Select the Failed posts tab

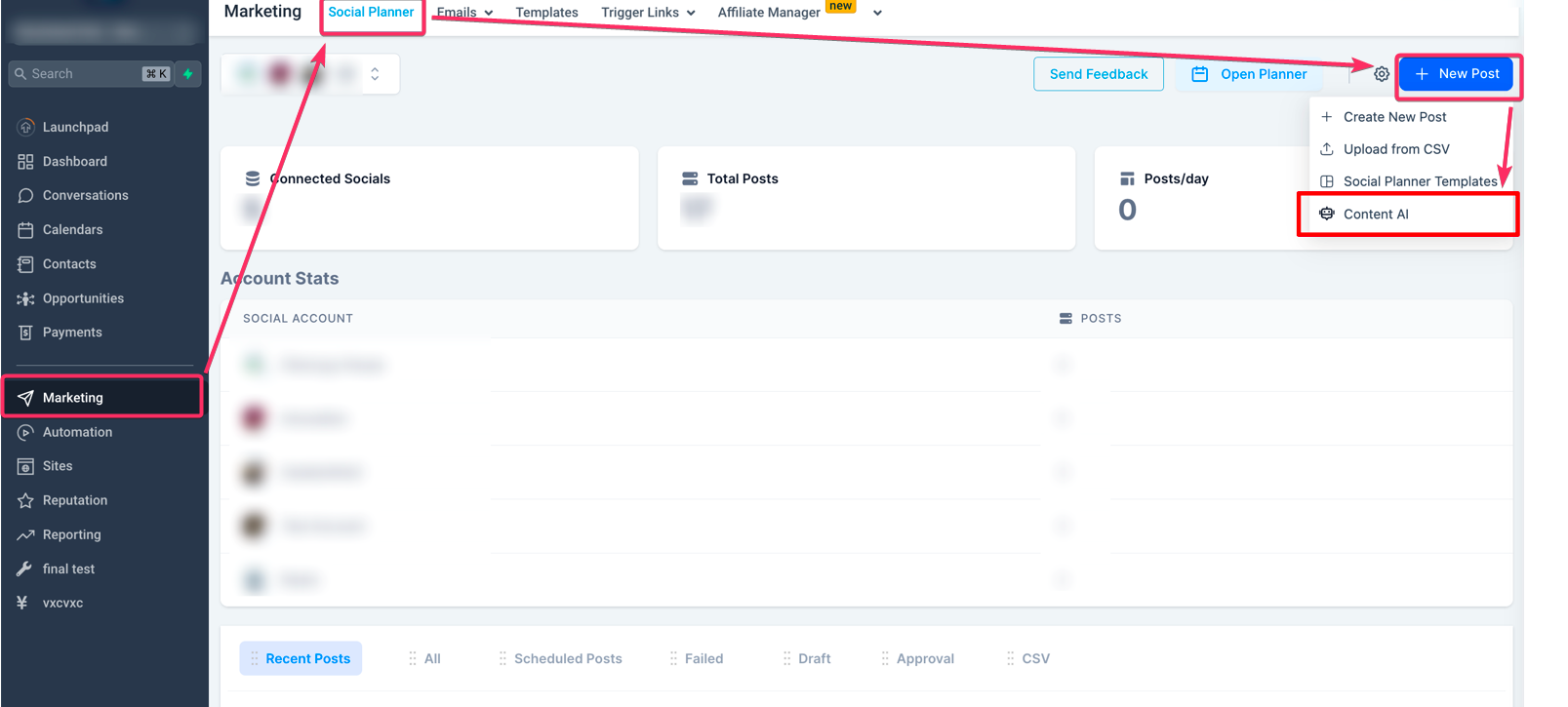point(696,658)
